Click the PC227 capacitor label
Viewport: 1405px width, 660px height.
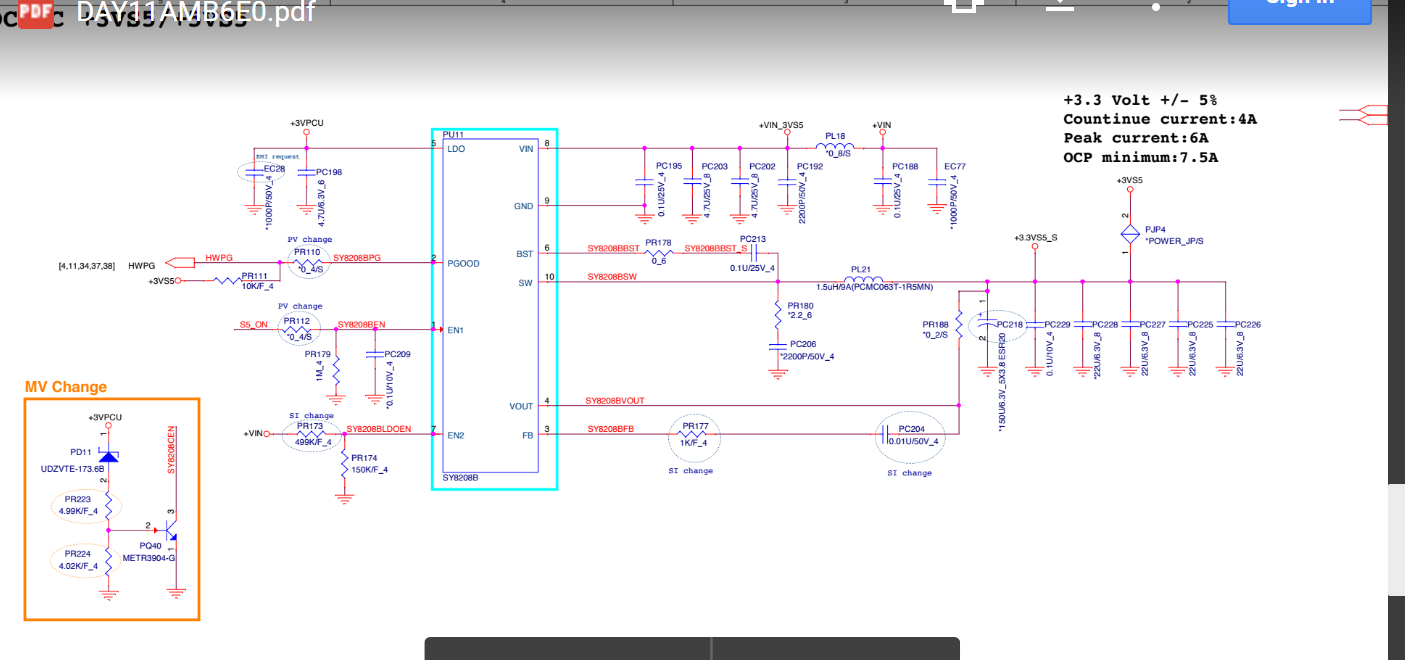click(1152, 325)
